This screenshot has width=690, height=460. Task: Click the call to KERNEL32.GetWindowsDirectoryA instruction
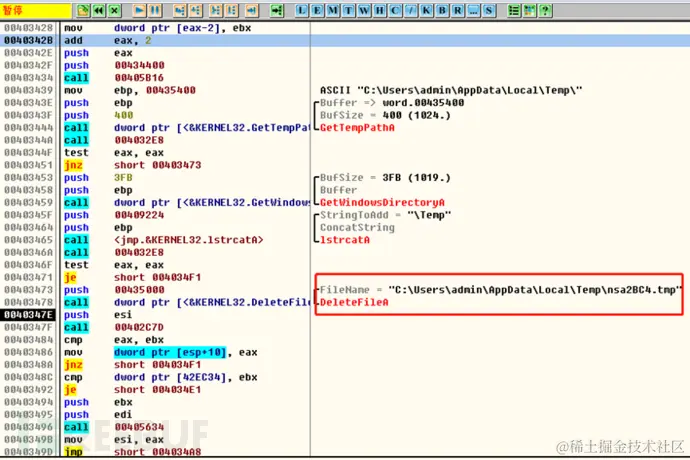pos(187,202)
